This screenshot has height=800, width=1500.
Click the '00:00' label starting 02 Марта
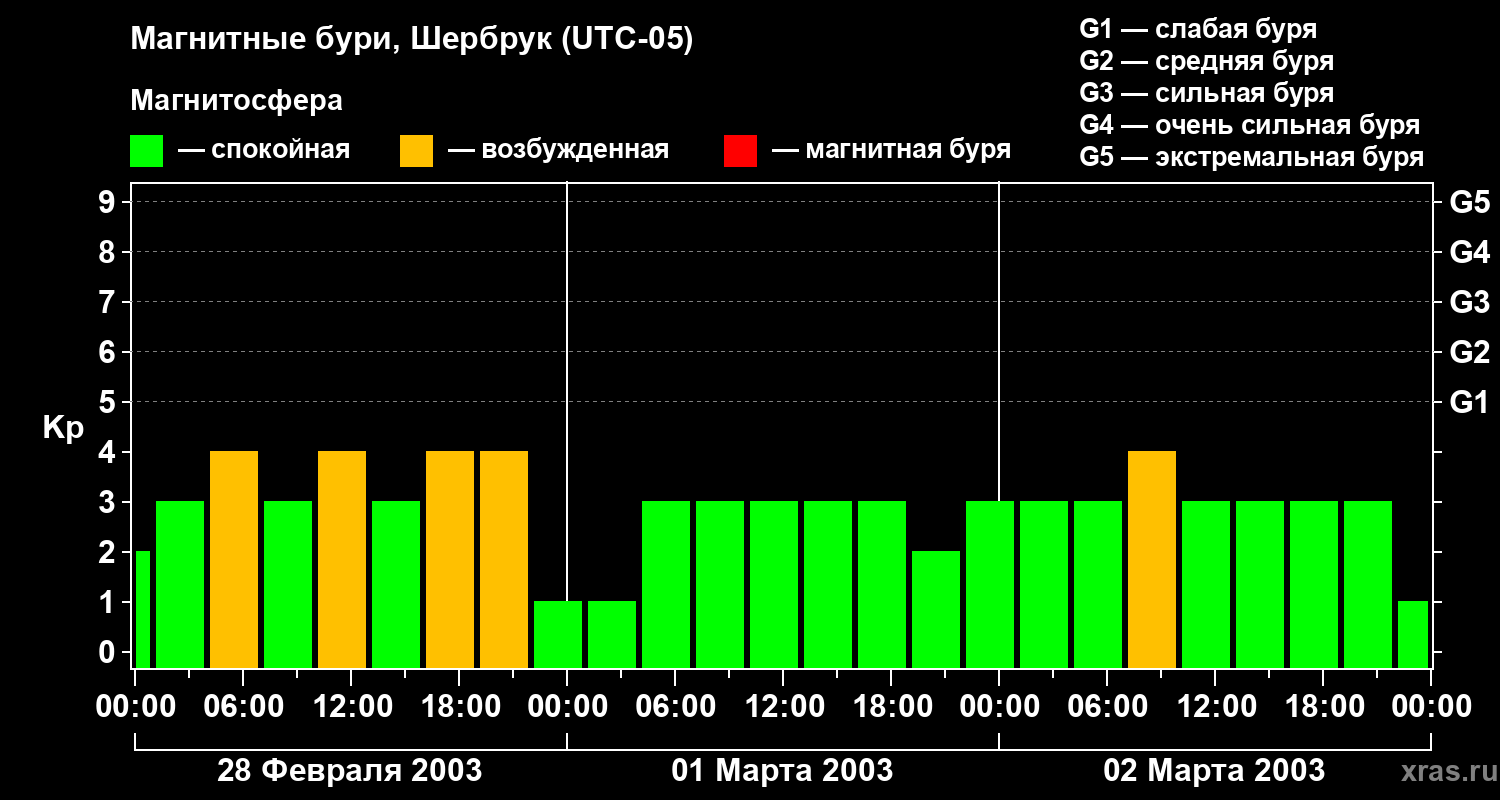pyautogui.click(x=999, y=707)
